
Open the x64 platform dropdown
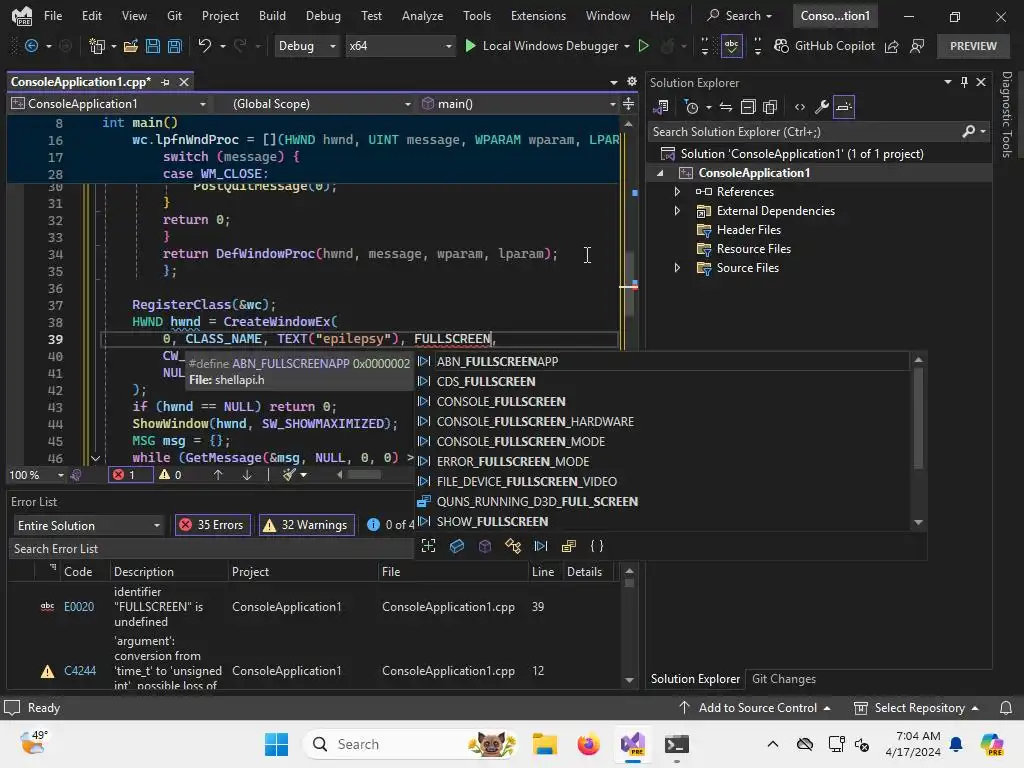400,46
